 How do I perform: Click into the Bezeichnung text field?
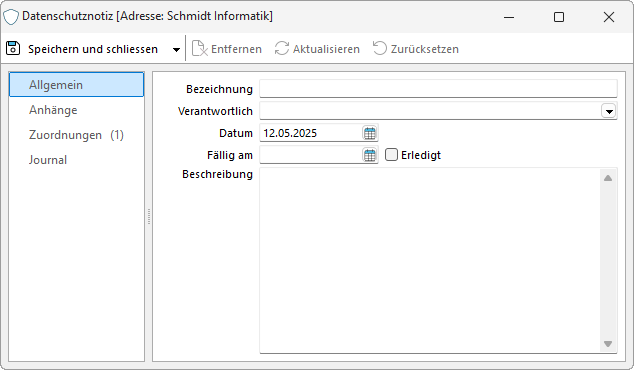click(438, 89)
